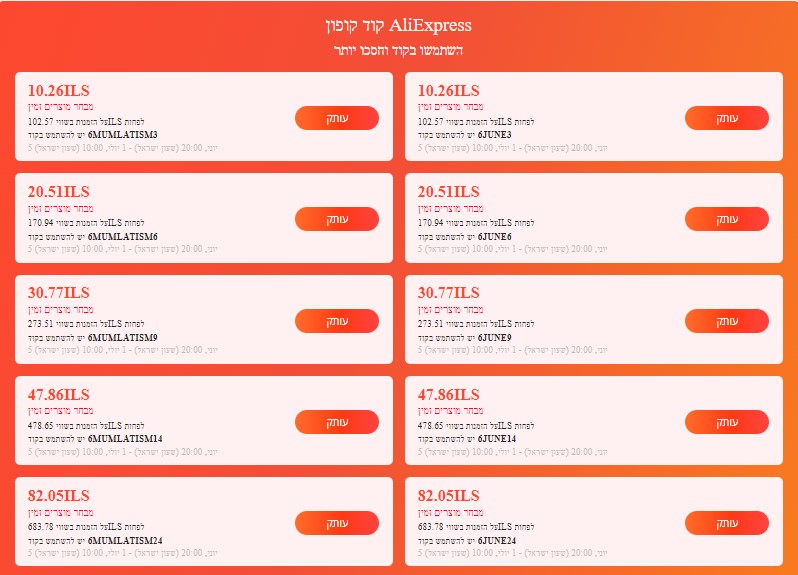The height and width of the screenshot is (575, 798).
Task: Click the 6JUNE14 code text
Action: click(497, 438)
